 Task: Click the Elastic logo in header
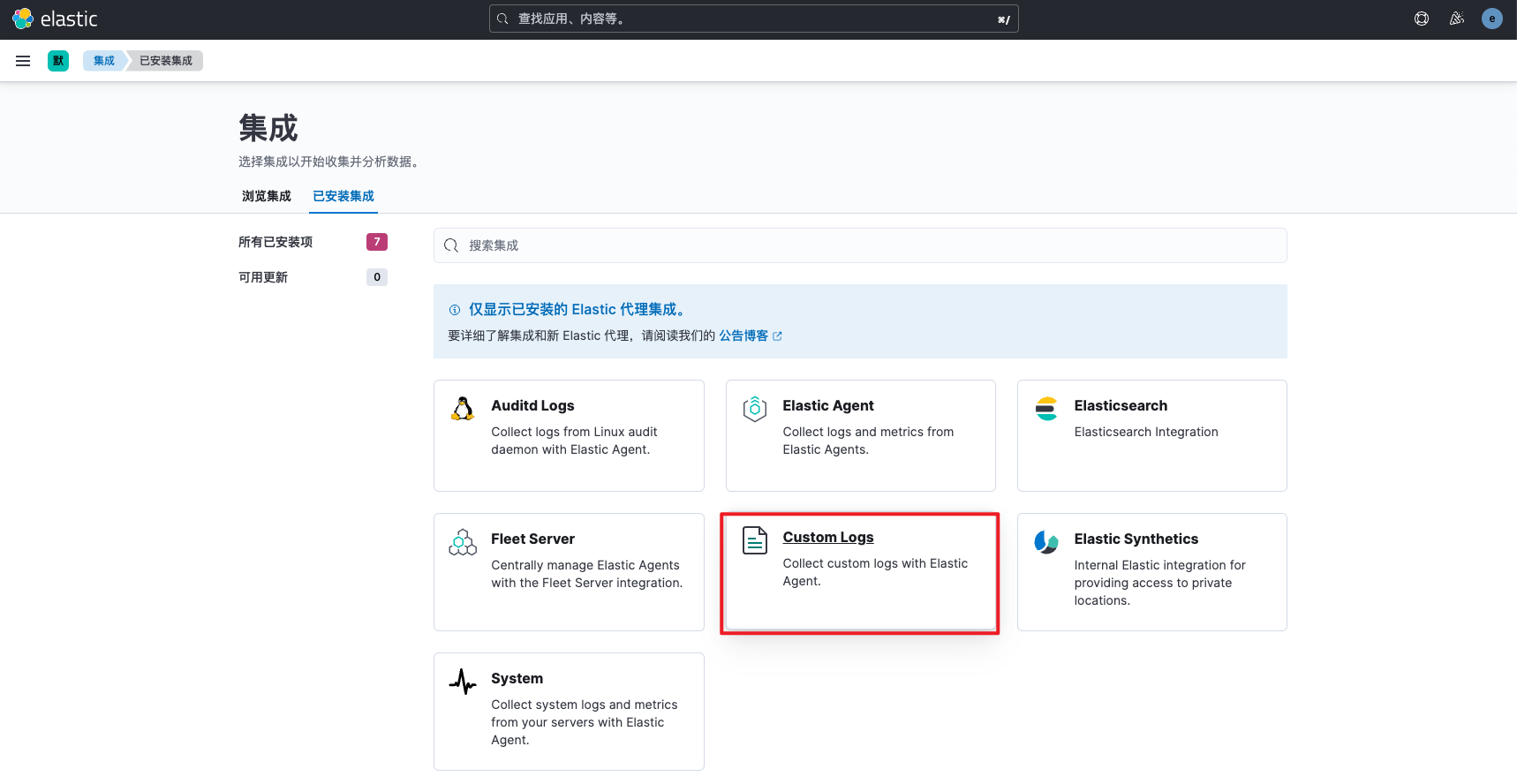[x=55, y=19]
